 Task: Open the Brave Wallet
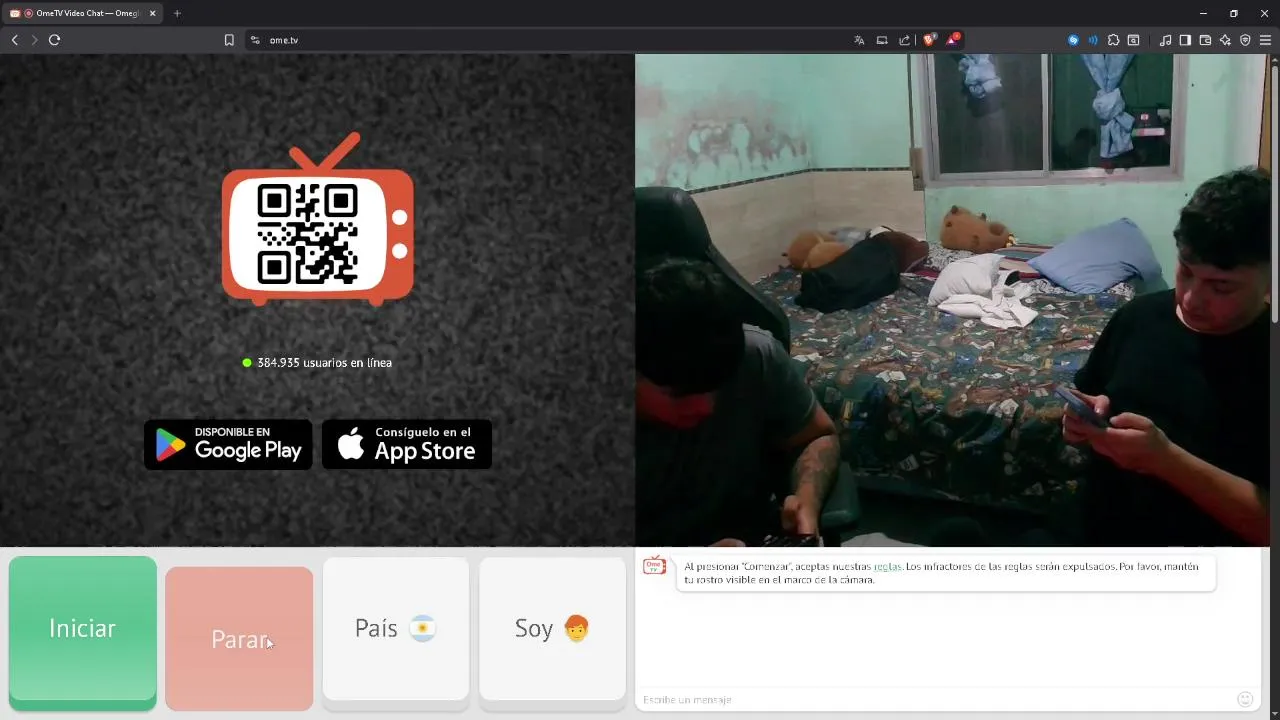tap(1205, 40)
